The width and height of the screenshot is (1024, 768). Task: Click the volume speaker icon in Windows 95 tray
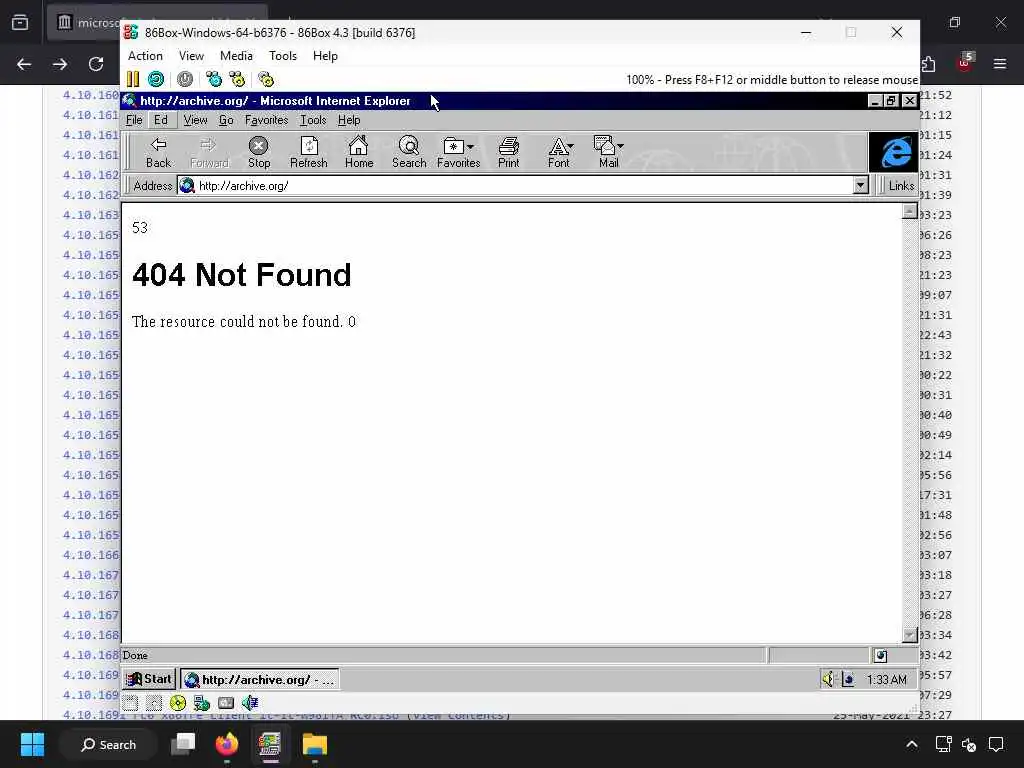point(828,679)
